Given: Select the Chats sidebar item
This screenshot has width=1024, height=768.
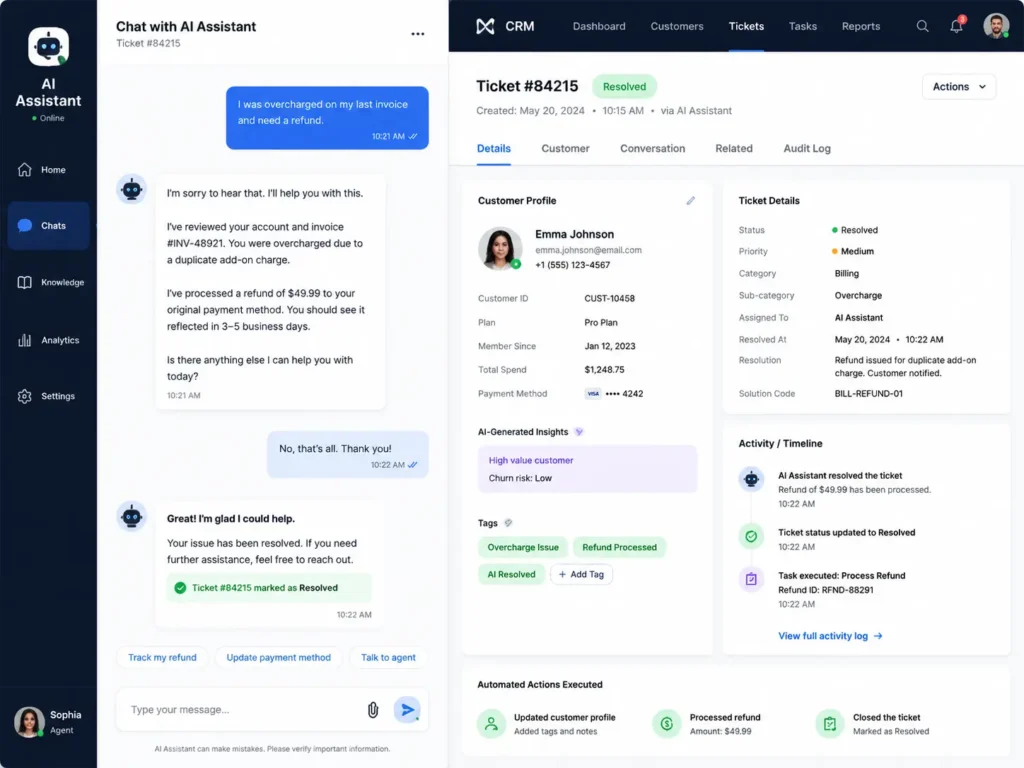Looking at the screenshot, I should pyautogui.click(x=48, y=226).
